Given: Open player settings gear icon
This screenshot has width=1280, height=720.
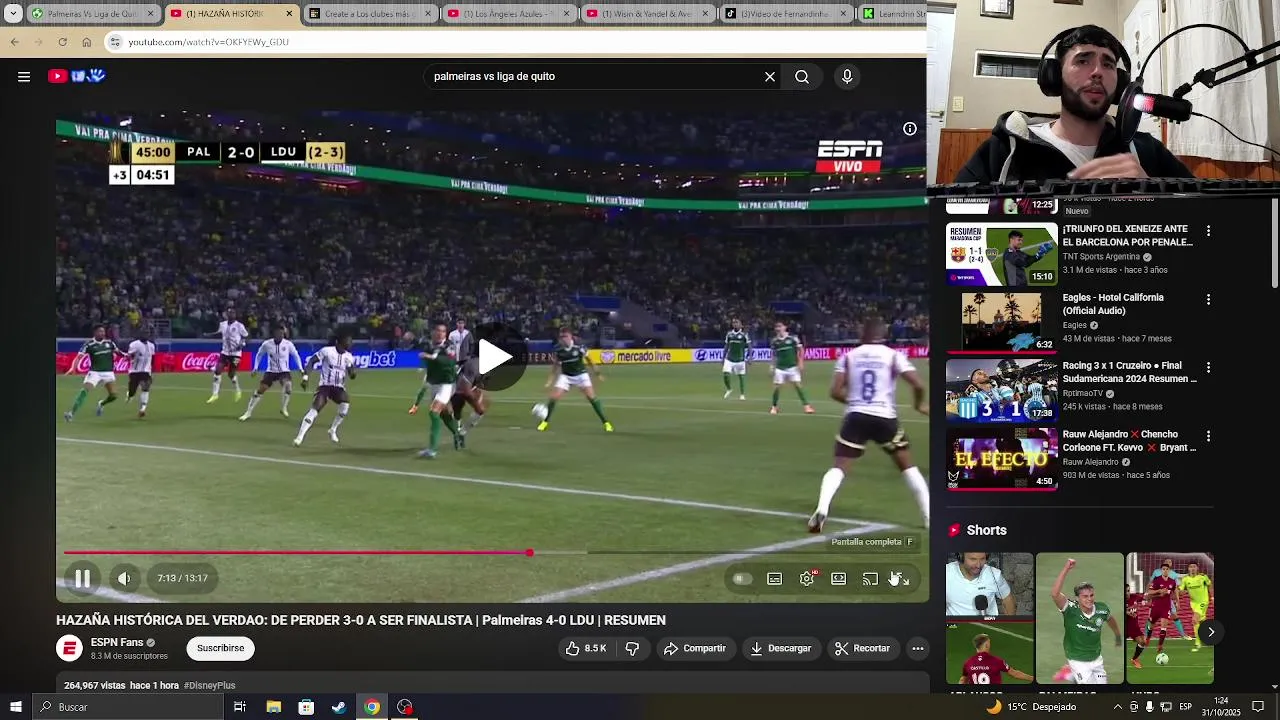Looking at the screenshot, I should tap(807, 578).
